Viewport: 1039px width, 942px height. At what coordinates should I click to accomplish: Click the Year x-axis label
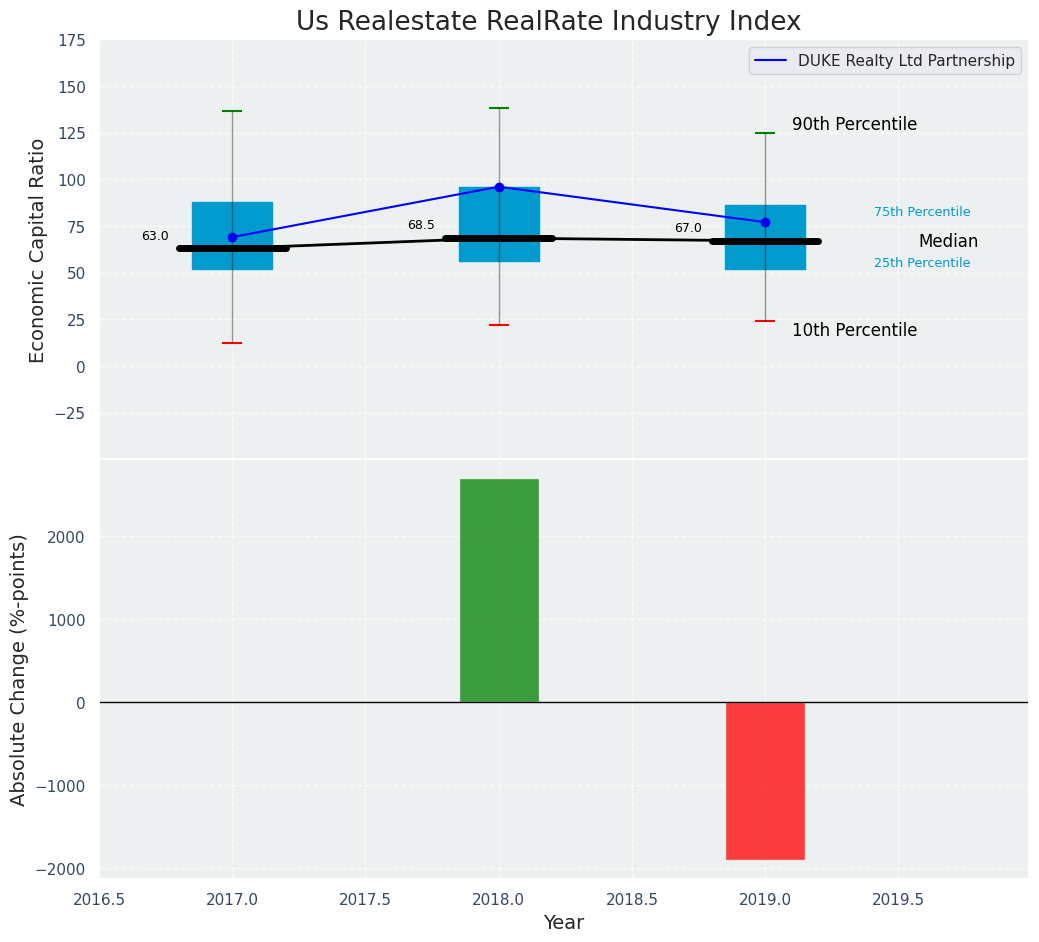tap(563, 922)
